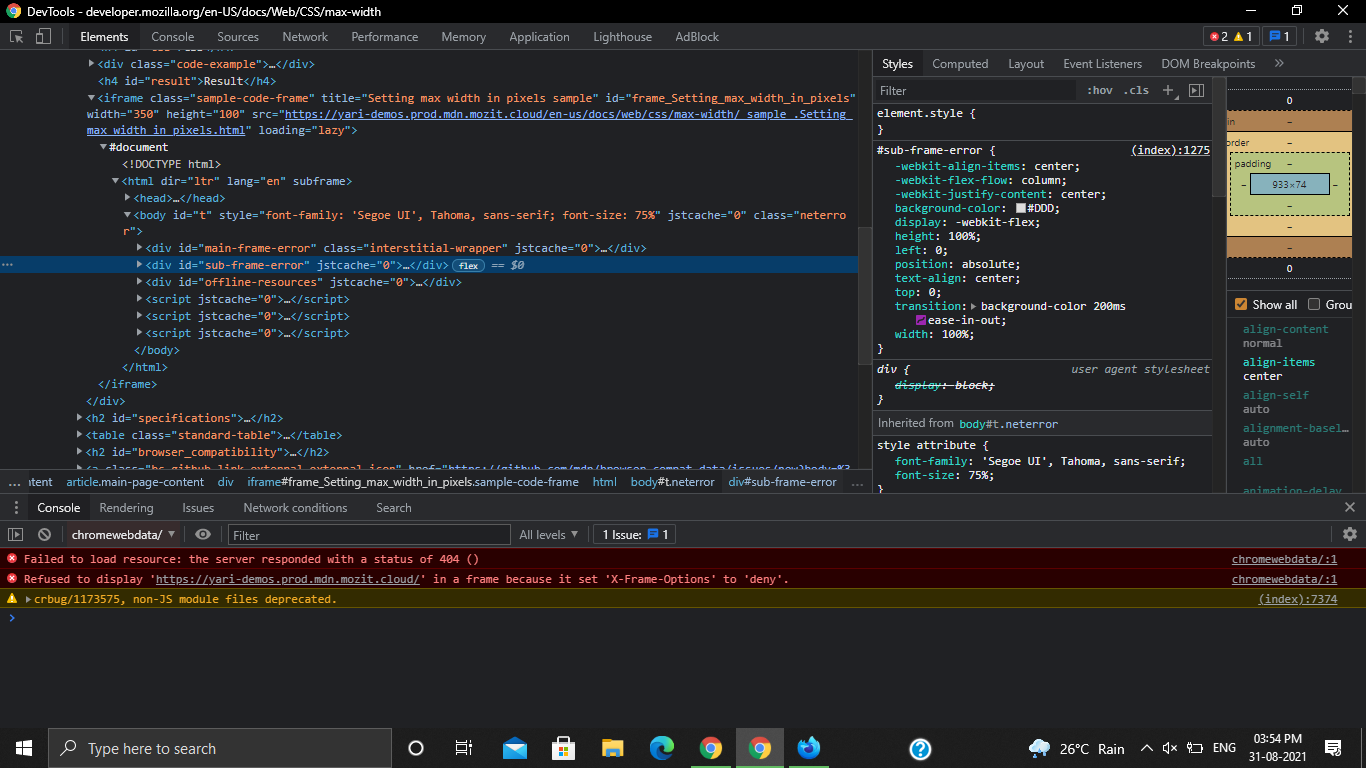Switch to the Computed tab

pyautogui.click(x=960, y=63)
